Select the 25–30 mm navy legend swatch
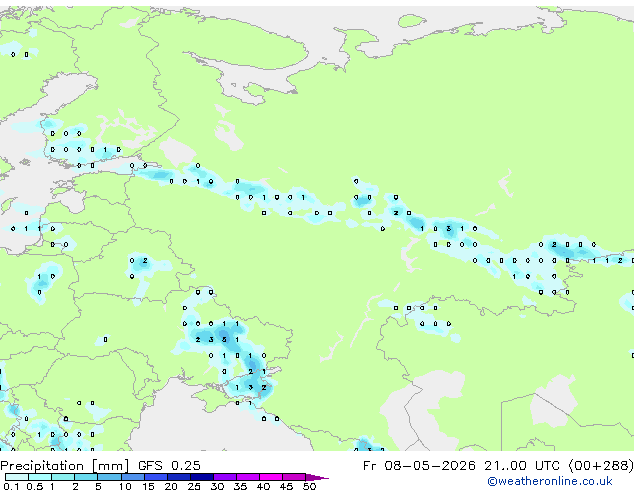This screenshot has width=634, height=490. tap(201, 477)
